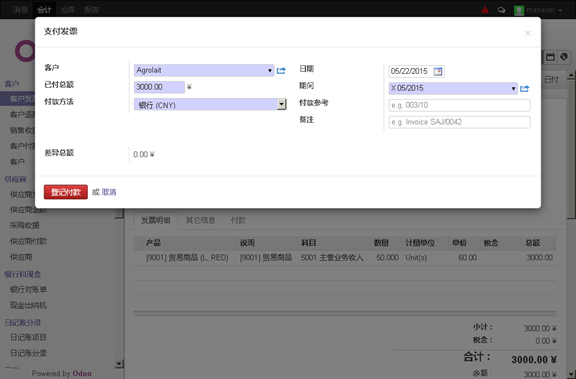
Task: Click the memo Invoice SAJ/0042 field
Action: pos(459,122)
